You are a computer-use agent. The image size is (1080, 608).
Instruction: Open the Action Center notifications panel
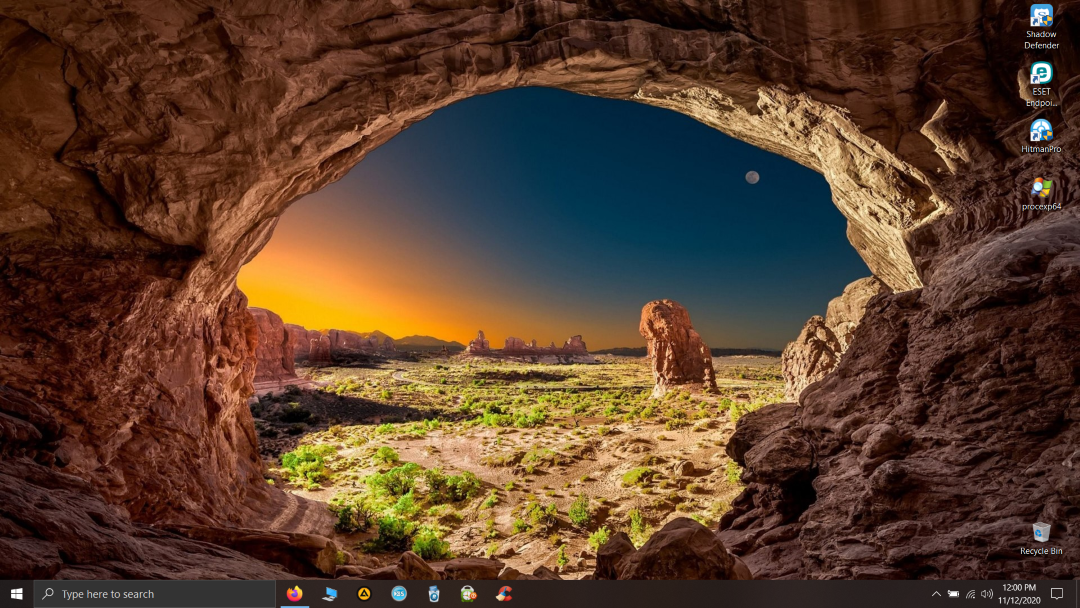click(x=1057, y=594)
